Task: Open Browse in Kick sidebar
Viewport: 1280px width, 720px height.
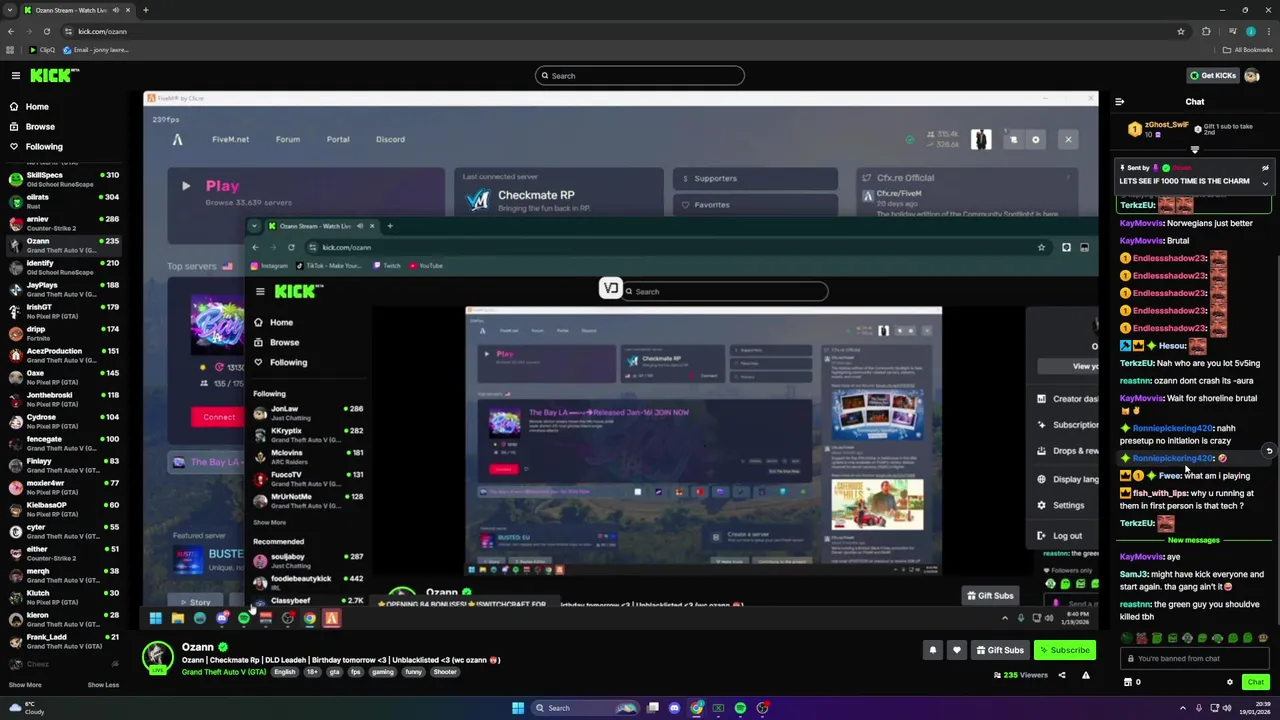Action: [x=40, y=127]
